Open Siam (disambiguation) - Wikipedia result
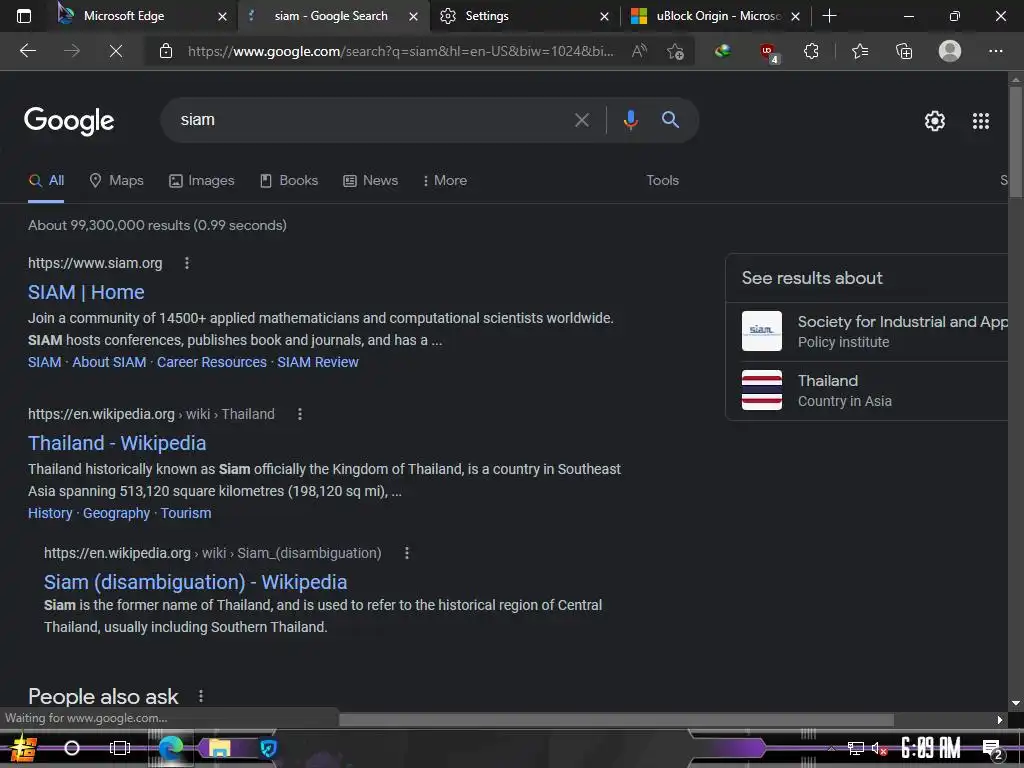The image size is (1024, 768). pyautogui.click(x=195, y=582)
